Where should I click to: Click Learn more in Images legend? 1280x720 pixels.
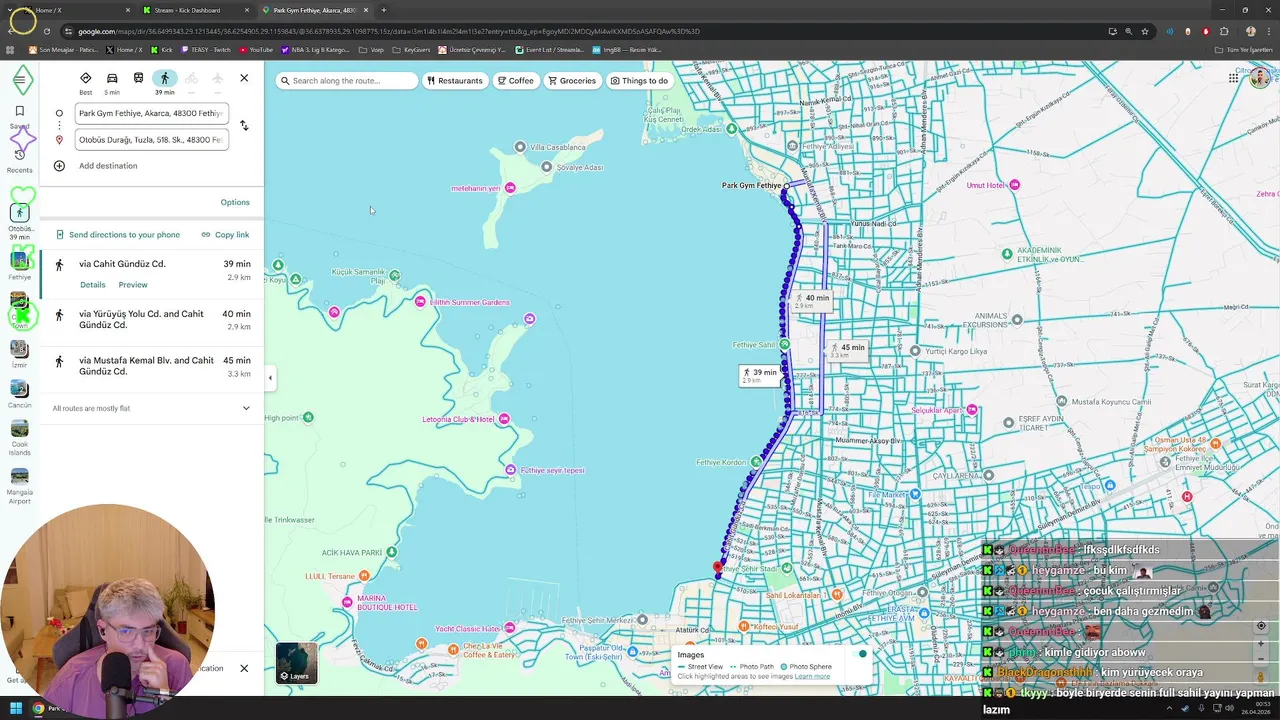pyautogui.click(x=812, y=677)
